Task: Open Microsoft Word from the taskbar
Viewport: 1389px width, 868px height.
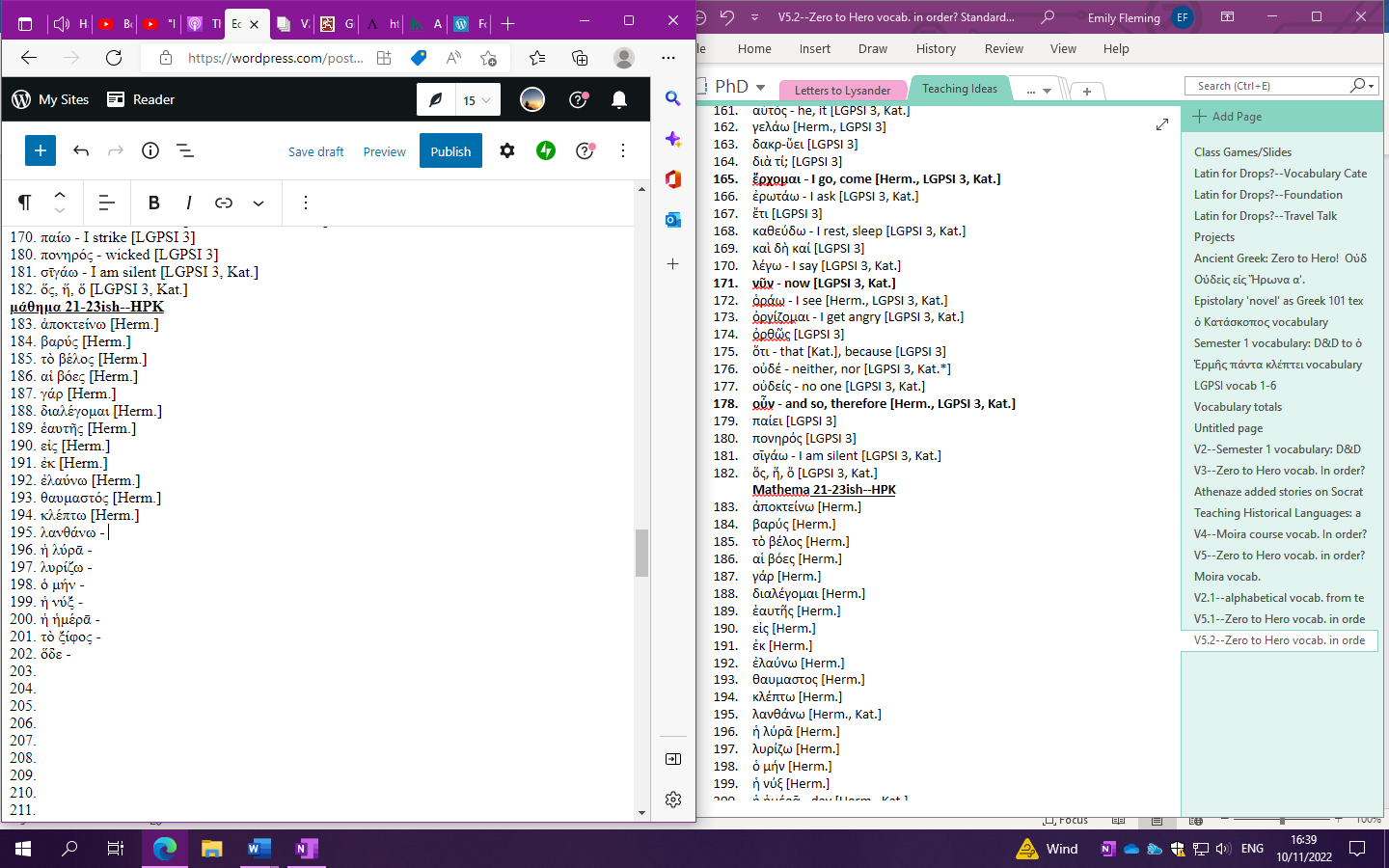Action: tap(259, 849)
